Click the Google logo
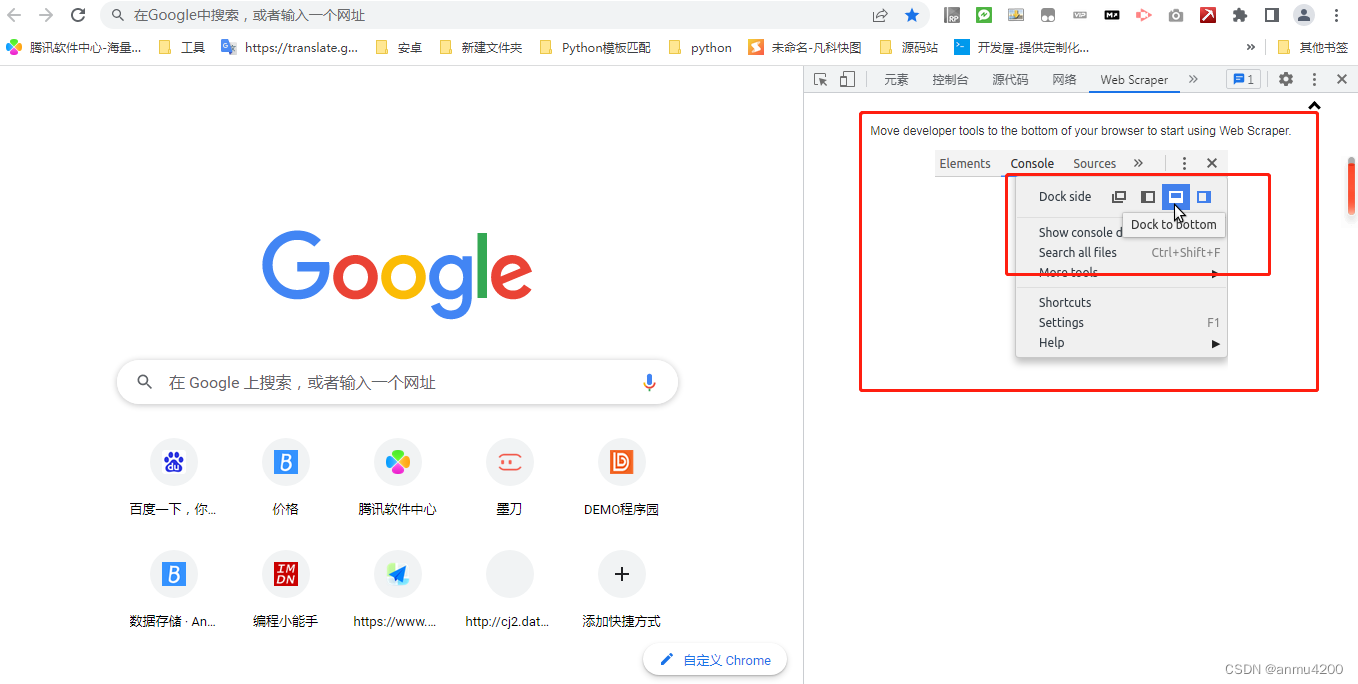 tap(397, 275)
